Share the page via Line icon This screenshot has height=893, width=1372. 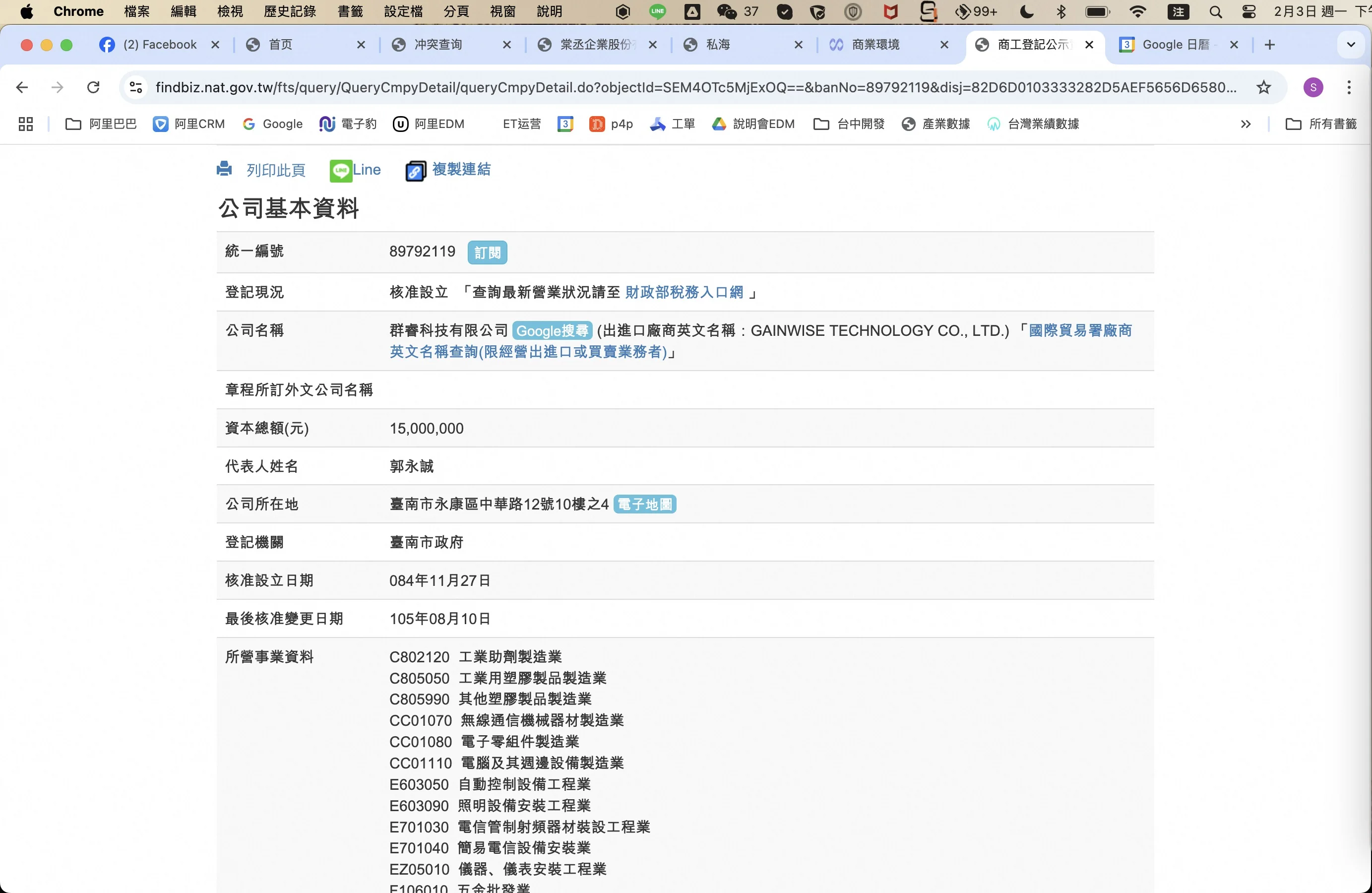pyautogui.click(x=341, y=171)
